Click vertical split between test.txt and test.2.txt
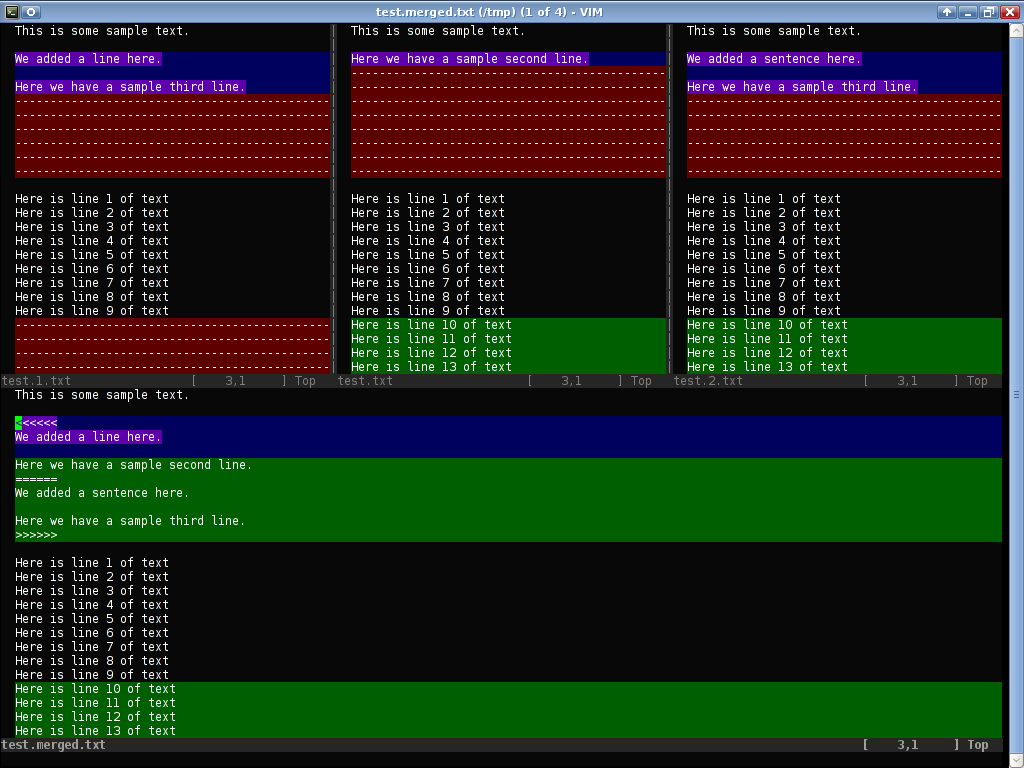The width and height of the screenshot is (1024, 768). [x=669, y=199]
